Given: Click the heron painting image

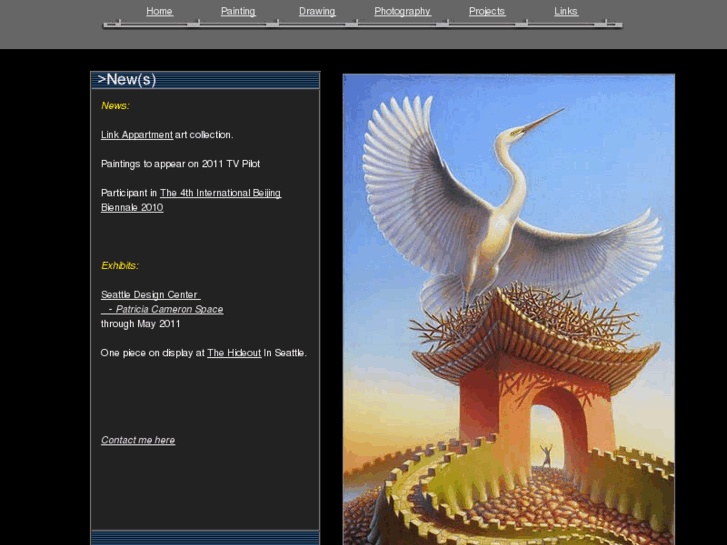Looking at the screenshot, I should tap(509, 309).
